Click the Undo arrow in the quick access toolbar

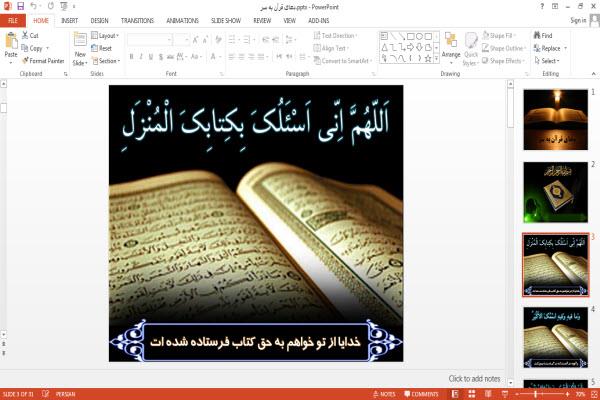click(x=34, y=6)
